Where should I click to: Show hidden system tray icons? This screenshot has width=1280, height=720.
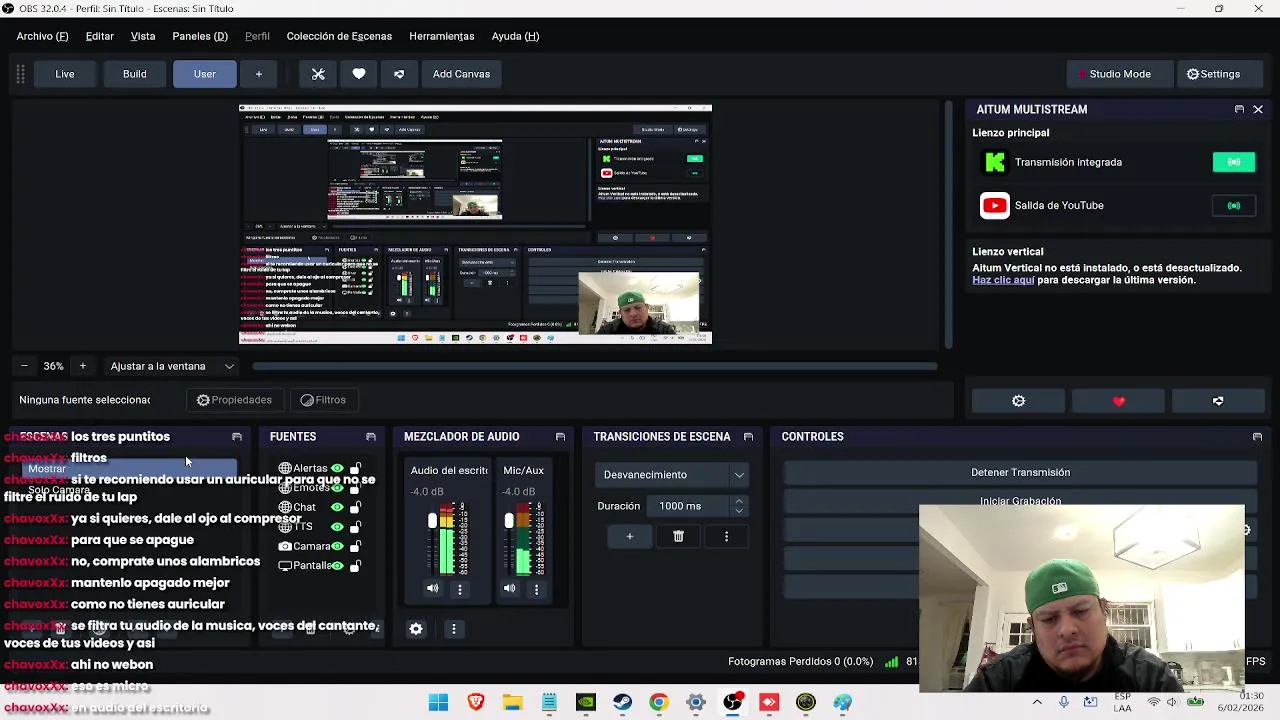pyautogui.click(x=1037, y=702)
